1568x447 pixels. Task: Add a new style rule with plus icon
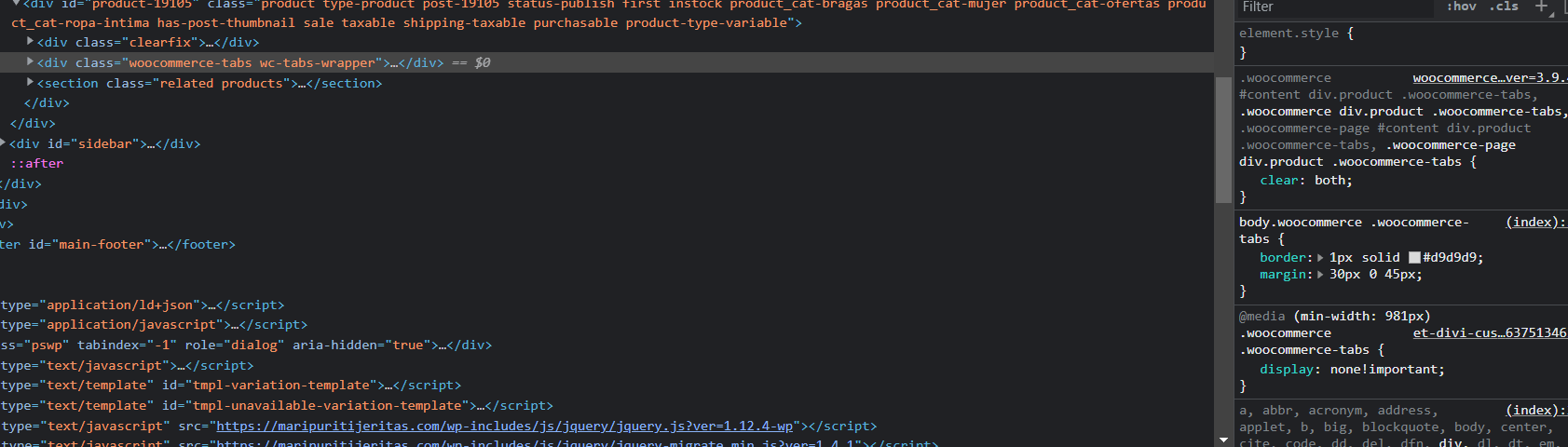1541,6
